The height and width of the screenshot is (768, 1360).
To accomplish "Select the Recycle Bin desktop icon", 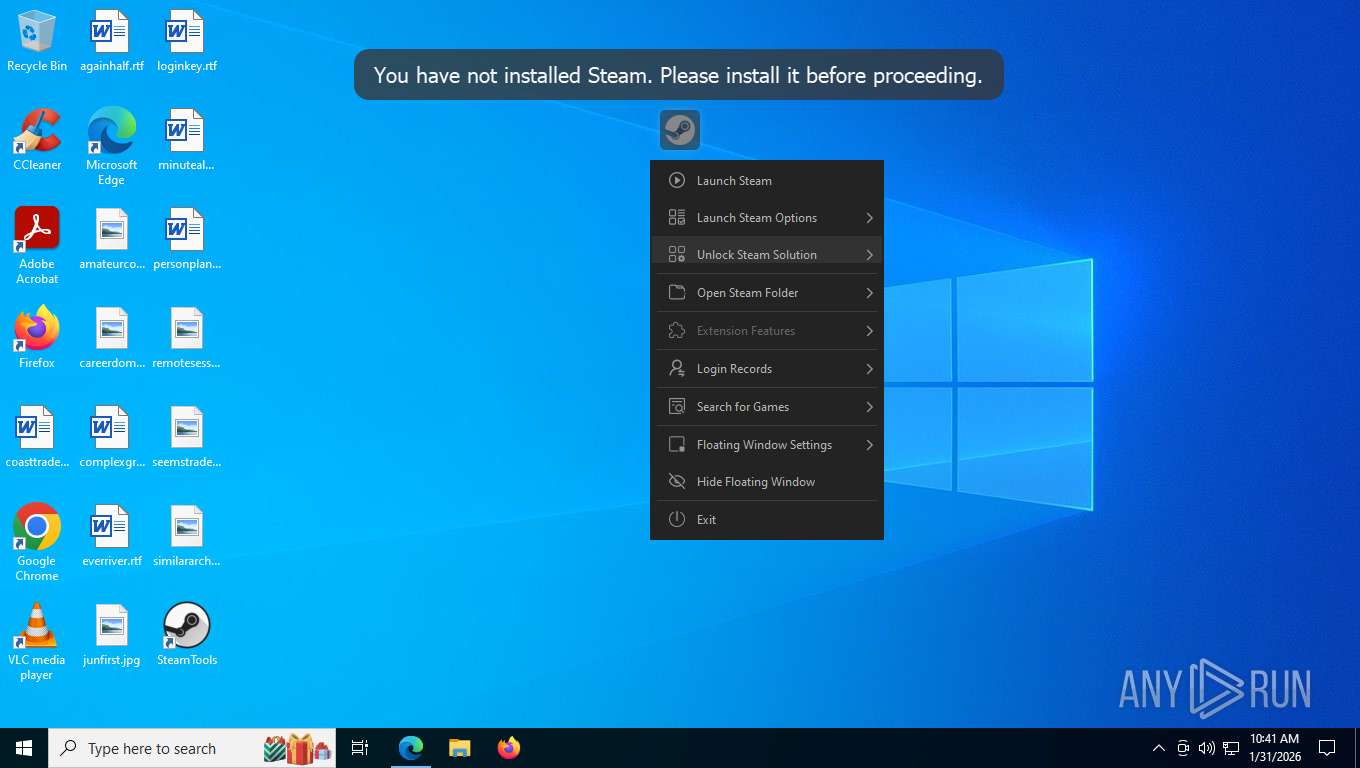I will [x=37, y=41].
